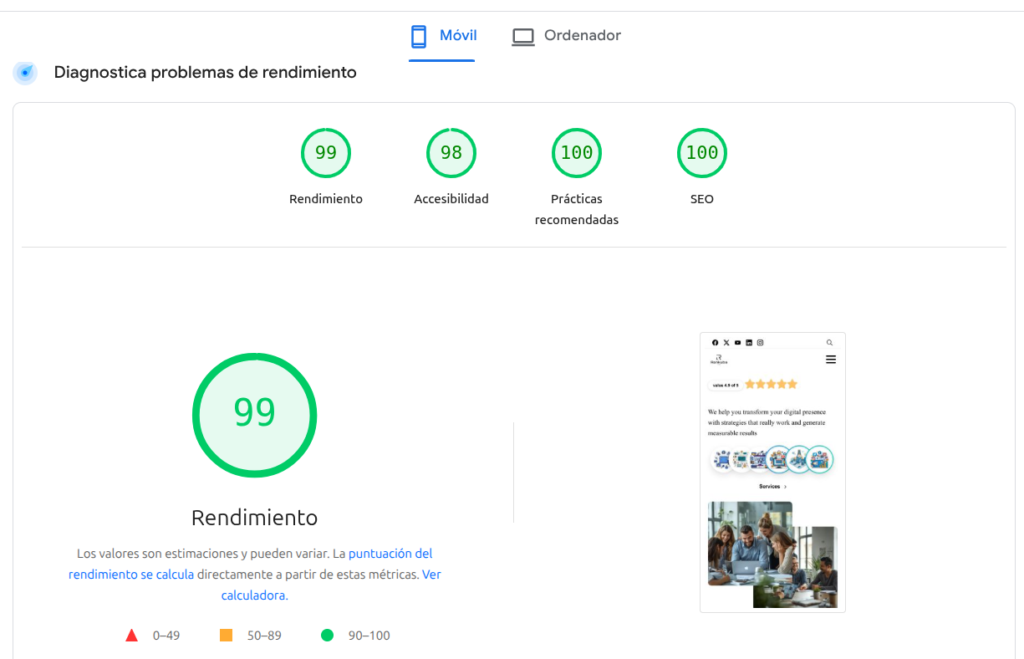Viewport: 1024px width, 659px height.
Task: Click the blue diagnostic icon beside heading
Action: click(25, 72)
